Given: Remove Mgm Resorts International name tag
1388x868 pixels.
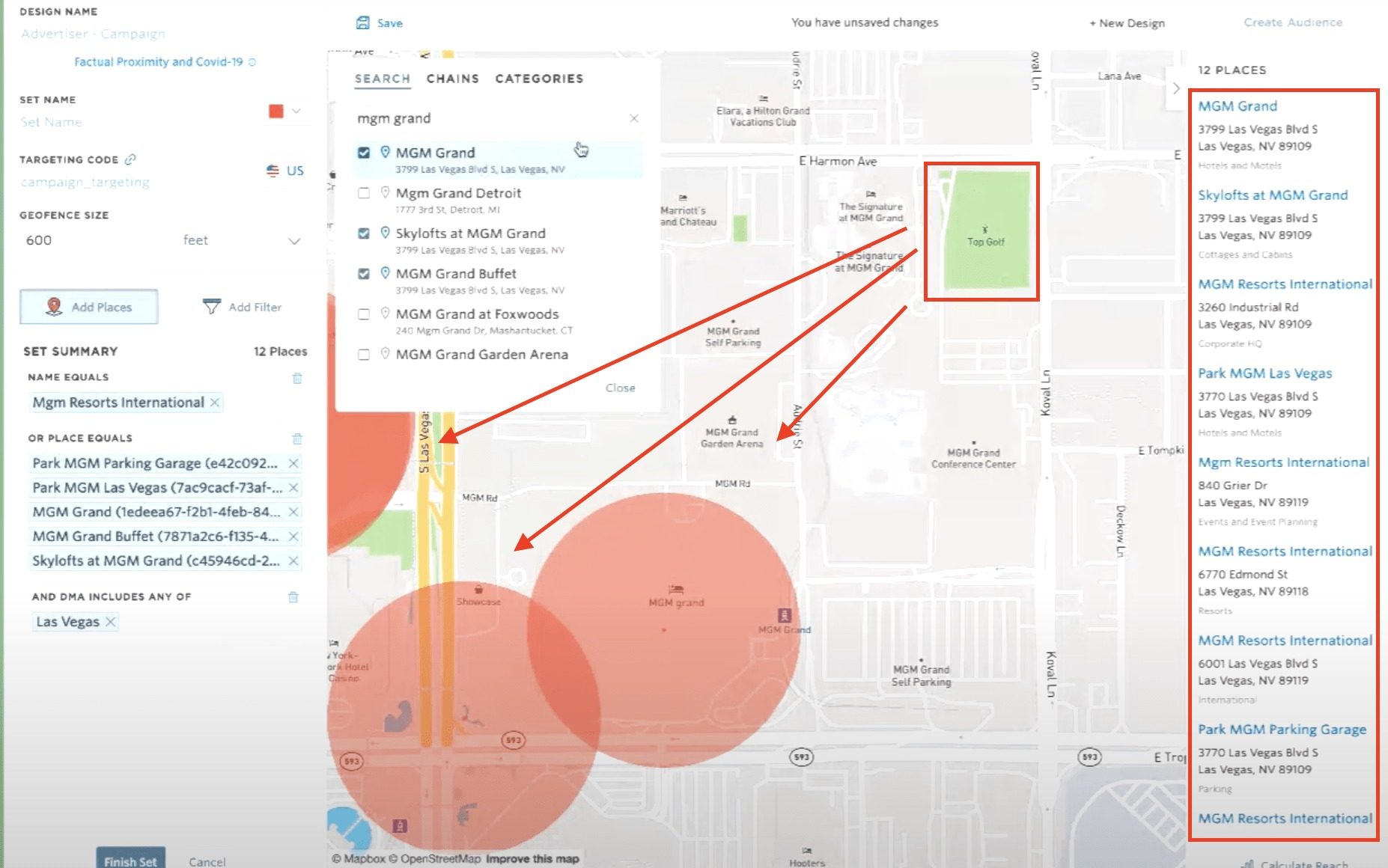Looking at the screenshot, I should click(x=215, y=403).
